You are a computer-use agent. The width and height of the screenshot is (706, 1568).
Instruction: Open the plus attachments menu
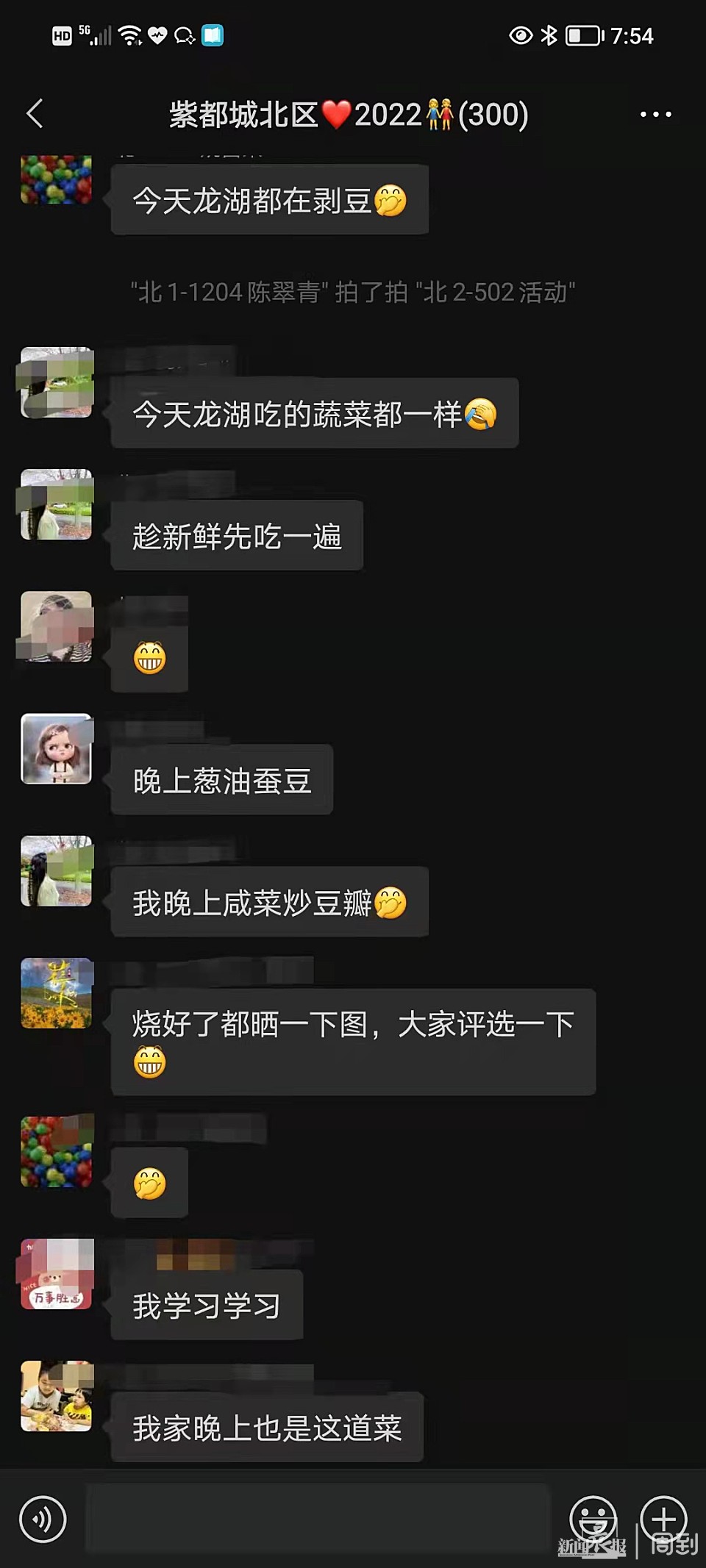(x=663, y=1519)
